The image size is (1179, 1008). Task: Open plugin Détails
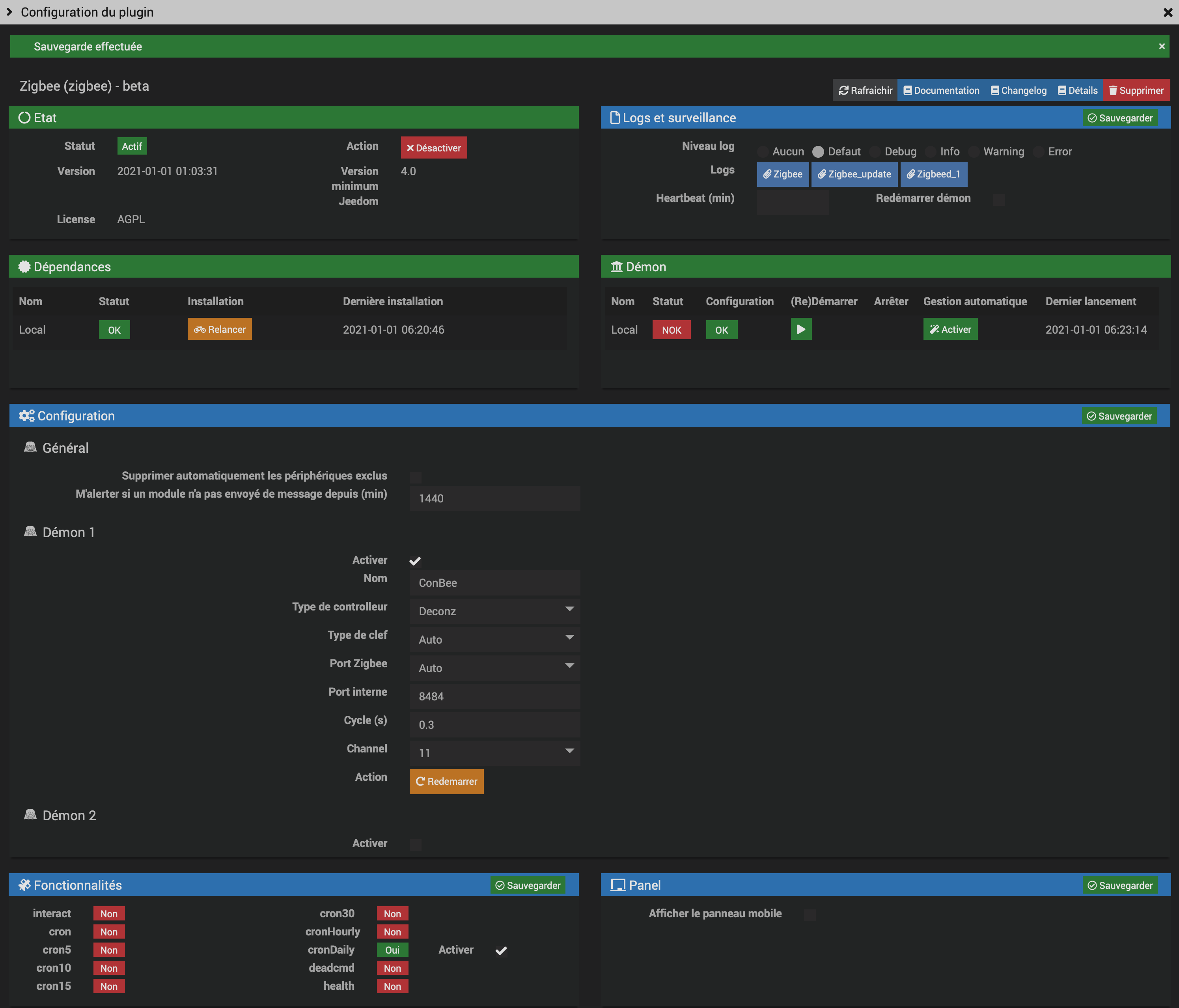[1077, 90]
